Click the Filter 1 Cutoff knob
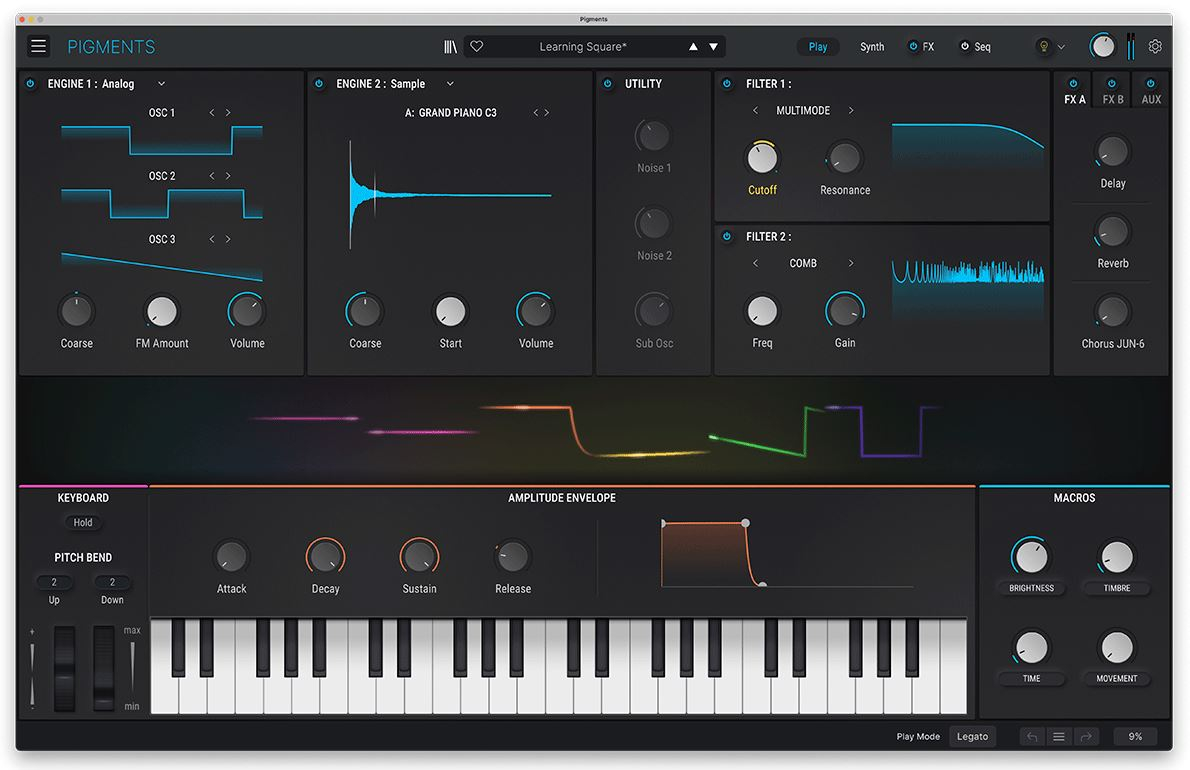 coord(762,158)
